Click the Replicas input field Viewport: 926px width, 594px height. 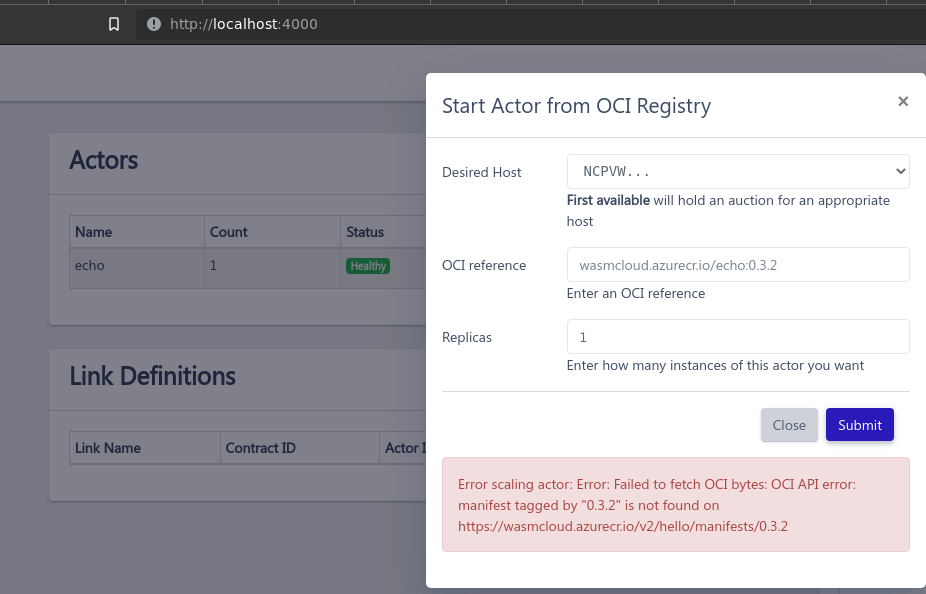point(738,337)
